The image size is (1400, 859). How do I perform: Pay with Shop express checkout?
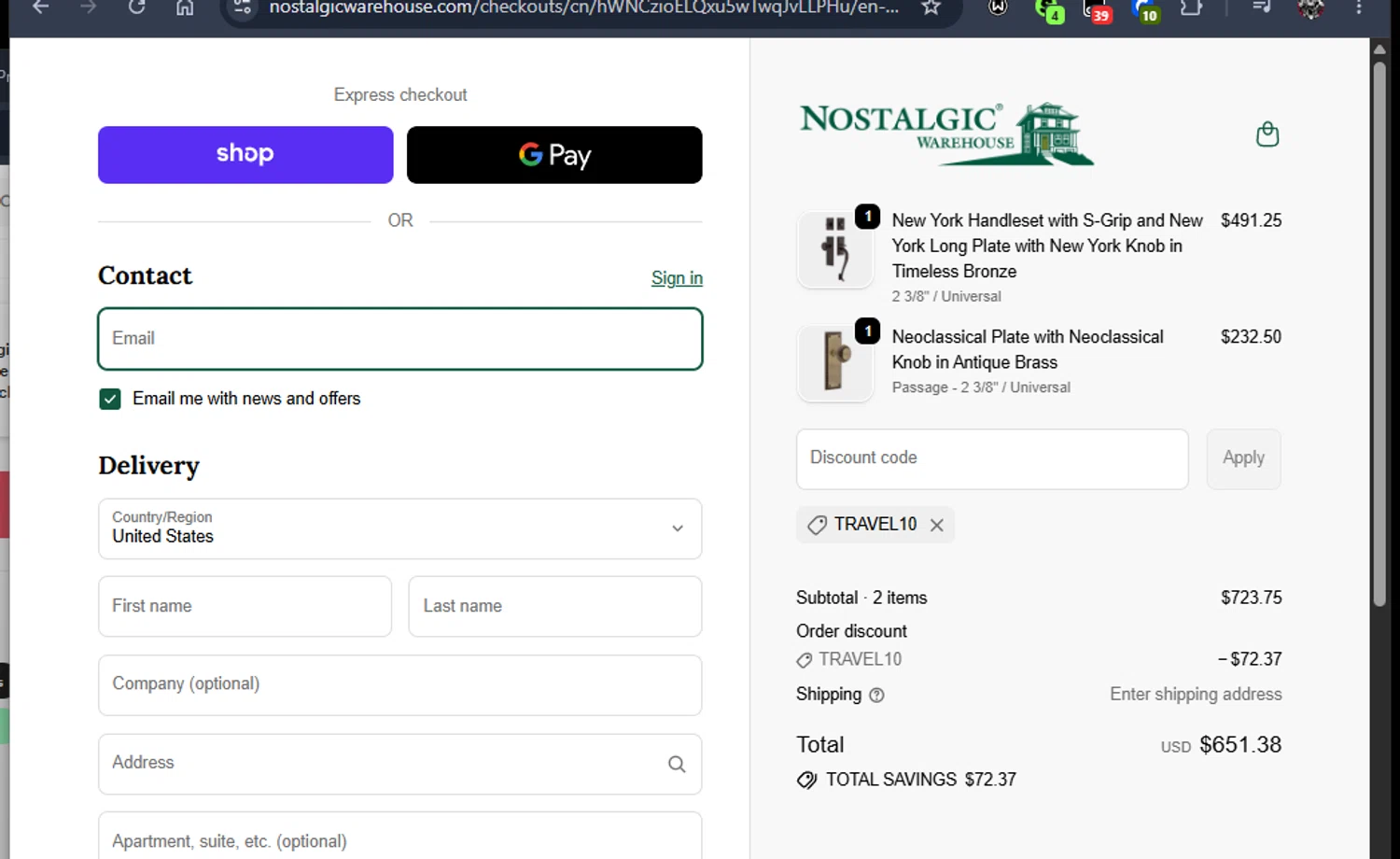[x=245, y=155]
